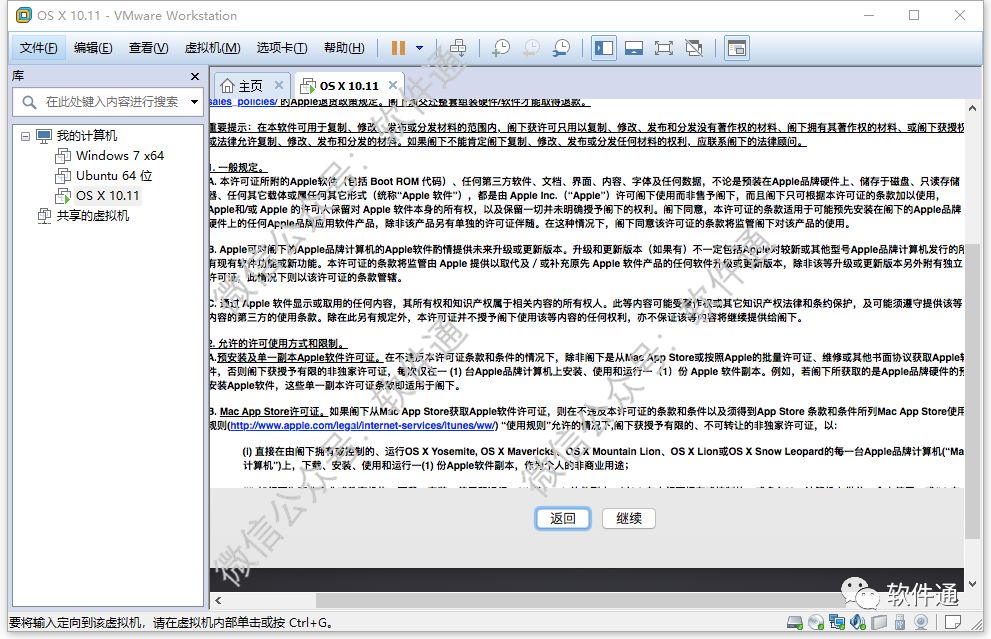Click the CD/DVD drive status icon
Viewport: 991px width, 639px height.
click(816, 623)
